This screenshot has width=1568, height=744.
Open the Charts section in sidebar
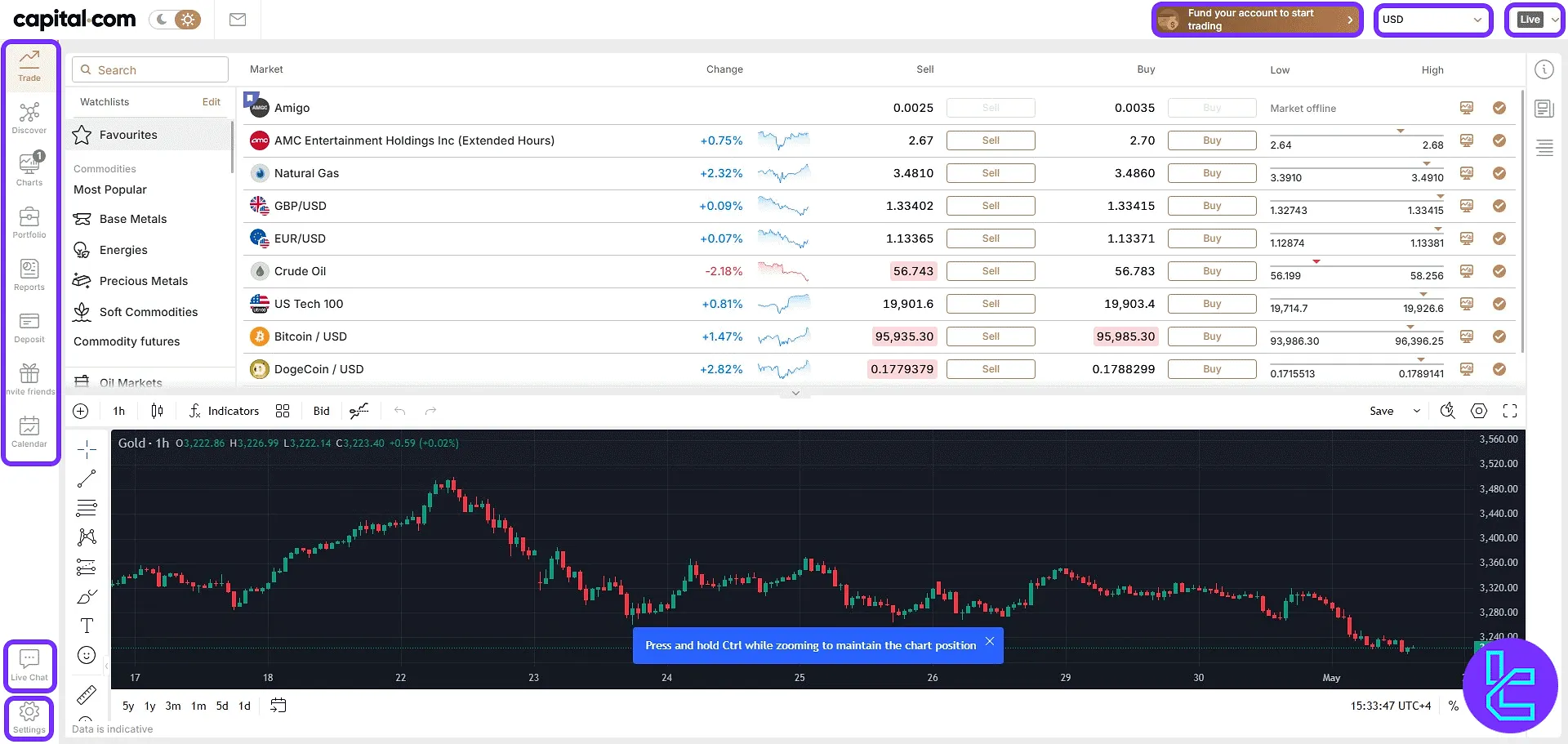29,170
